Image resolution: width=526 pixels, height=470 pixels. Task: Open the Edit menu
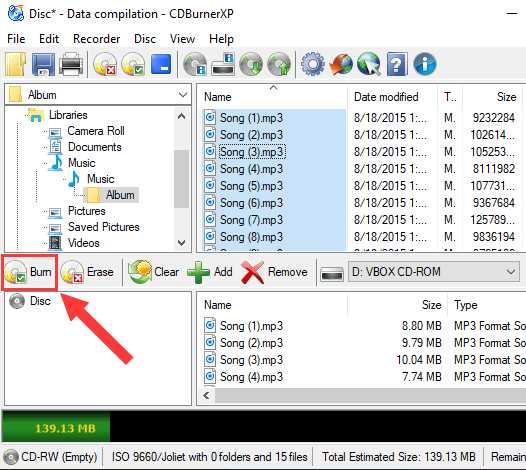[x=49, y=39]
